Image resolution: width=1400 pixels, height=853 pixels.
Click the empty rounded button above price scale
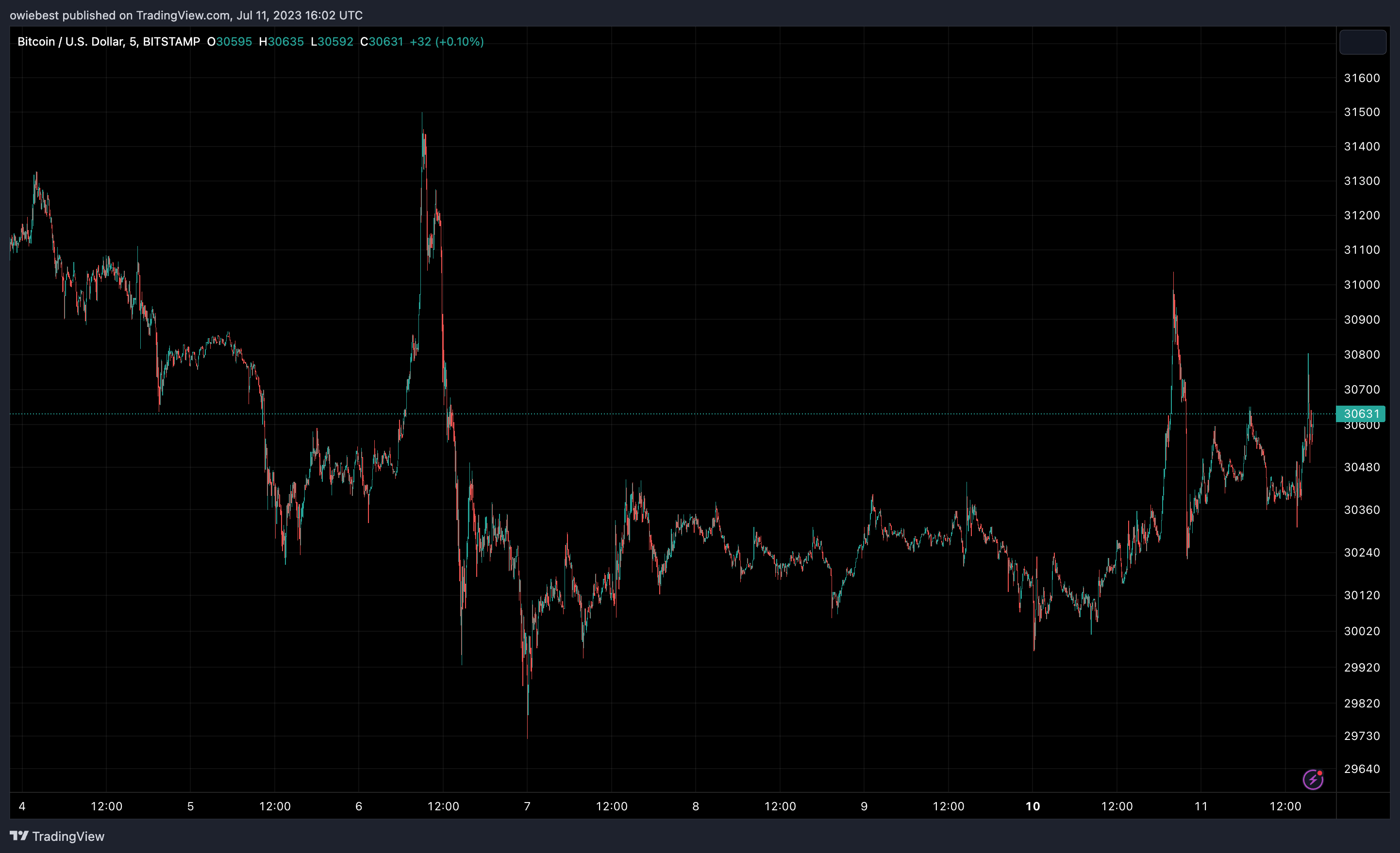1362,43
